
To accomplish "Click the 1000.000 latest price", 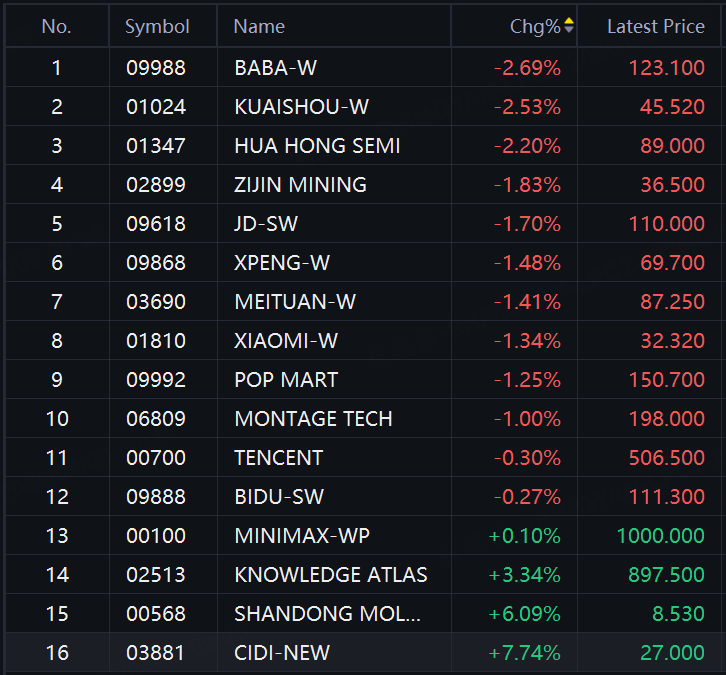I will [x=661, y=536].
